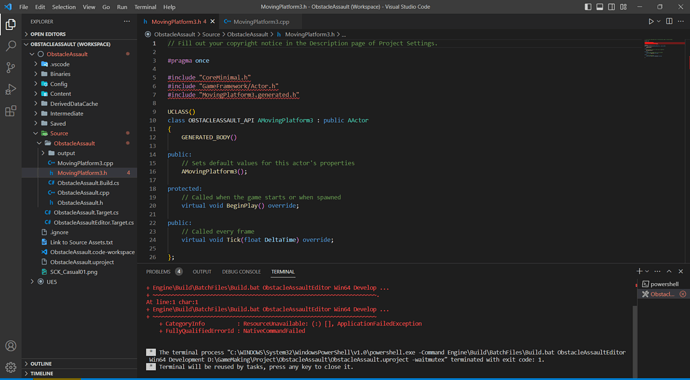Expand the Content folder
Image resolution: width=690 pixels, height=380 pixels.
coord(79,94)
